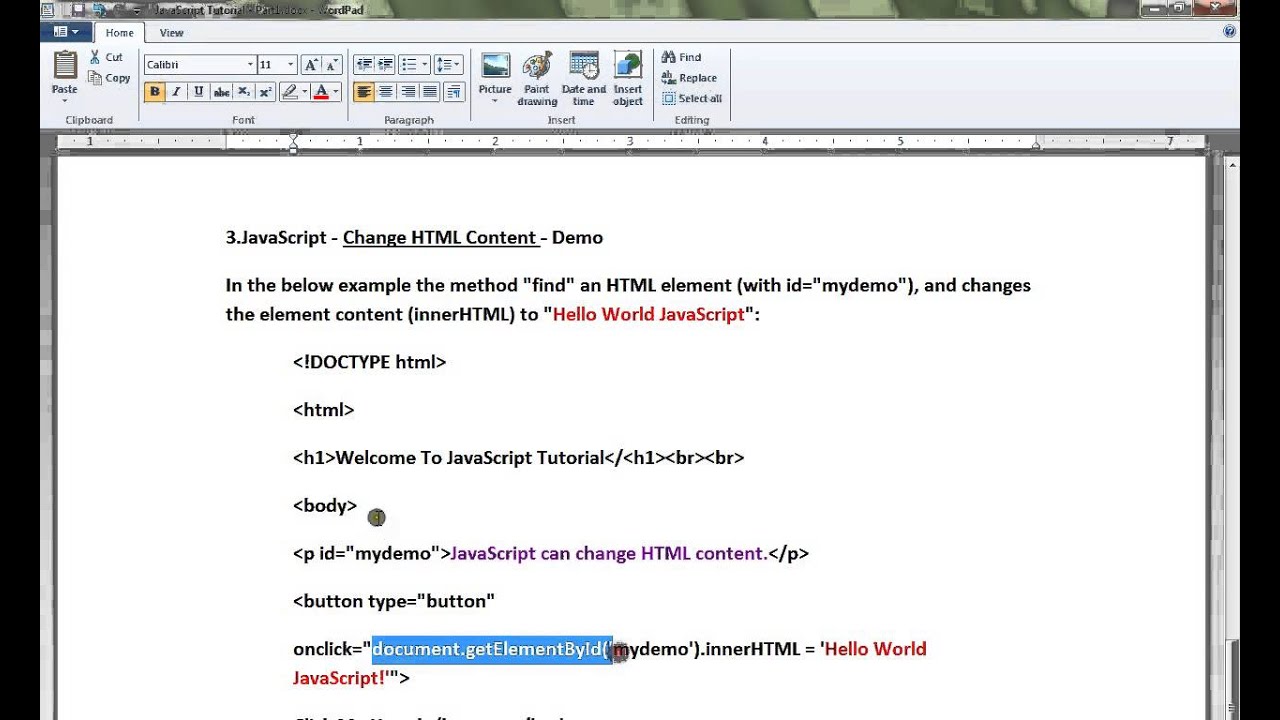Click the line '<!DOCTYPE html>'
The width and height of the screenshot is (1280, 720).
pyautogui.click(x=370, y=362)
